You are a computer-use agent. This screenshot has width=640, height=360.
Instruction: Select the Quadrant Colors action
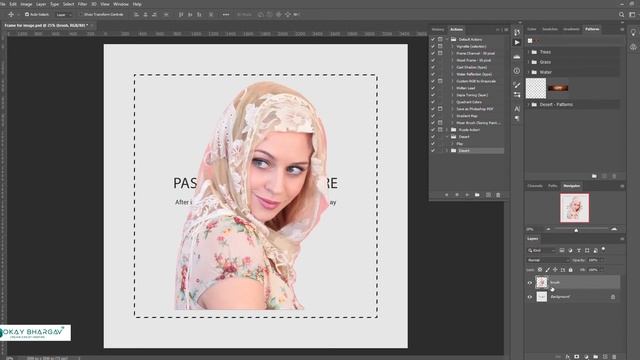[x=469, y=102]
